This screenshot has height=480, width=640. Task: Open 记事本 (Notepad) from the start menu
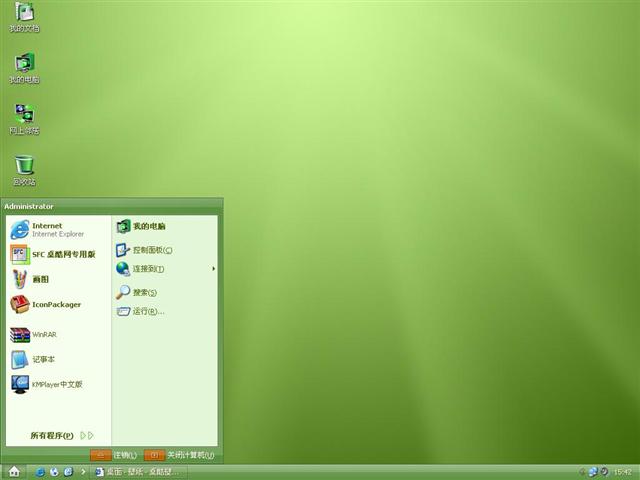tap(58, 360)
